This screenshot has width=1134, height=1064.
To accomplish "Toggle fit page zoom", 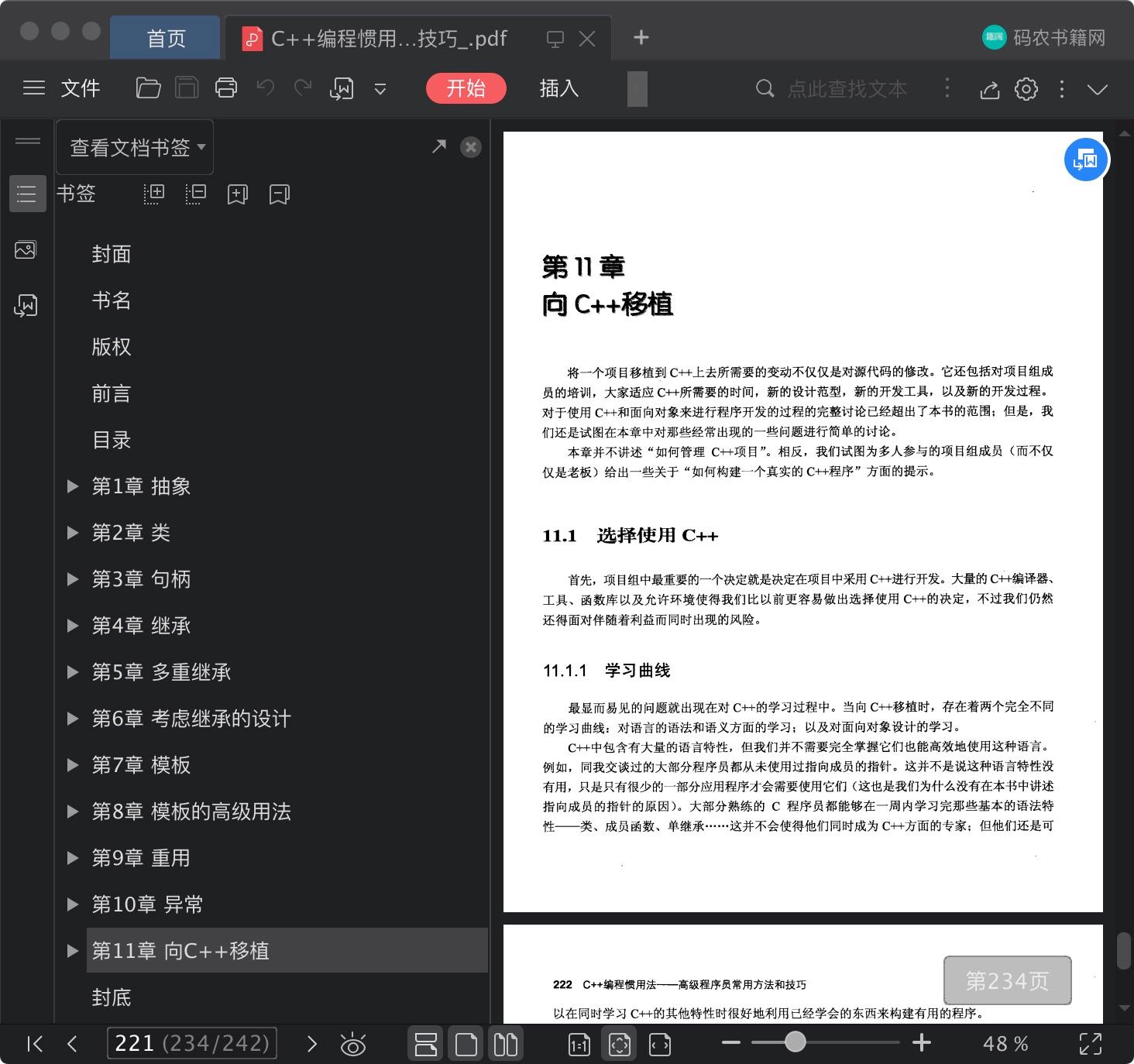I will [x=620, y=1044].
